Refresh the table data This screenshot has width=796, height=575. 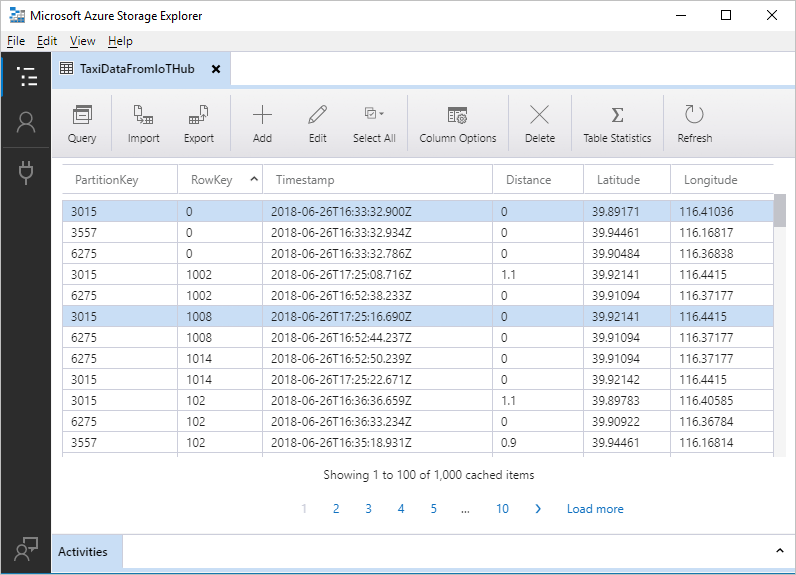pyautogui.click(x=694, y=124)
